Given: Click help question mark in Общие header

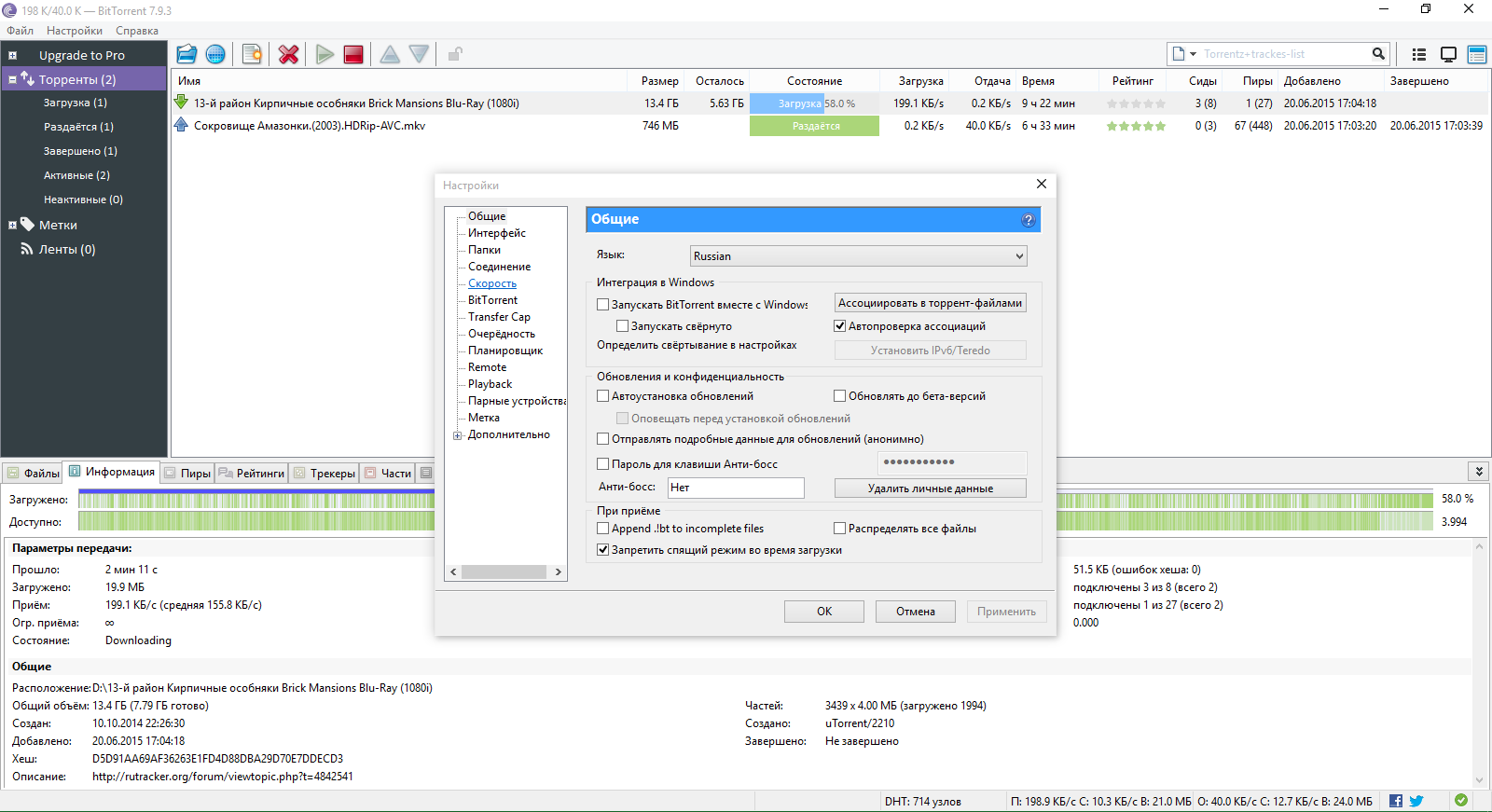Looking at the screenshot, I should coord(1029,220).
